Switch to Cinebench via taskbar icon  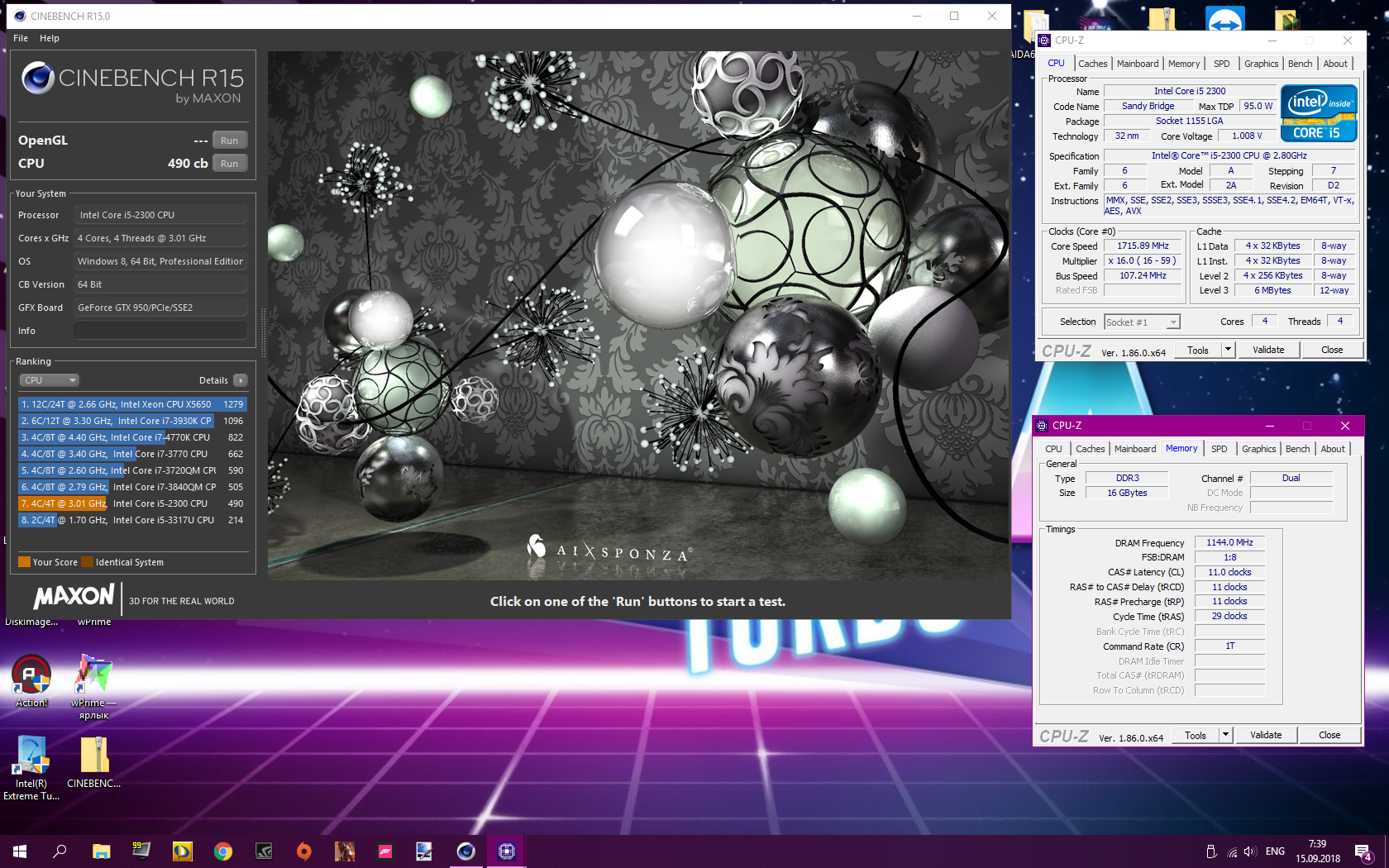pos(466,851)
